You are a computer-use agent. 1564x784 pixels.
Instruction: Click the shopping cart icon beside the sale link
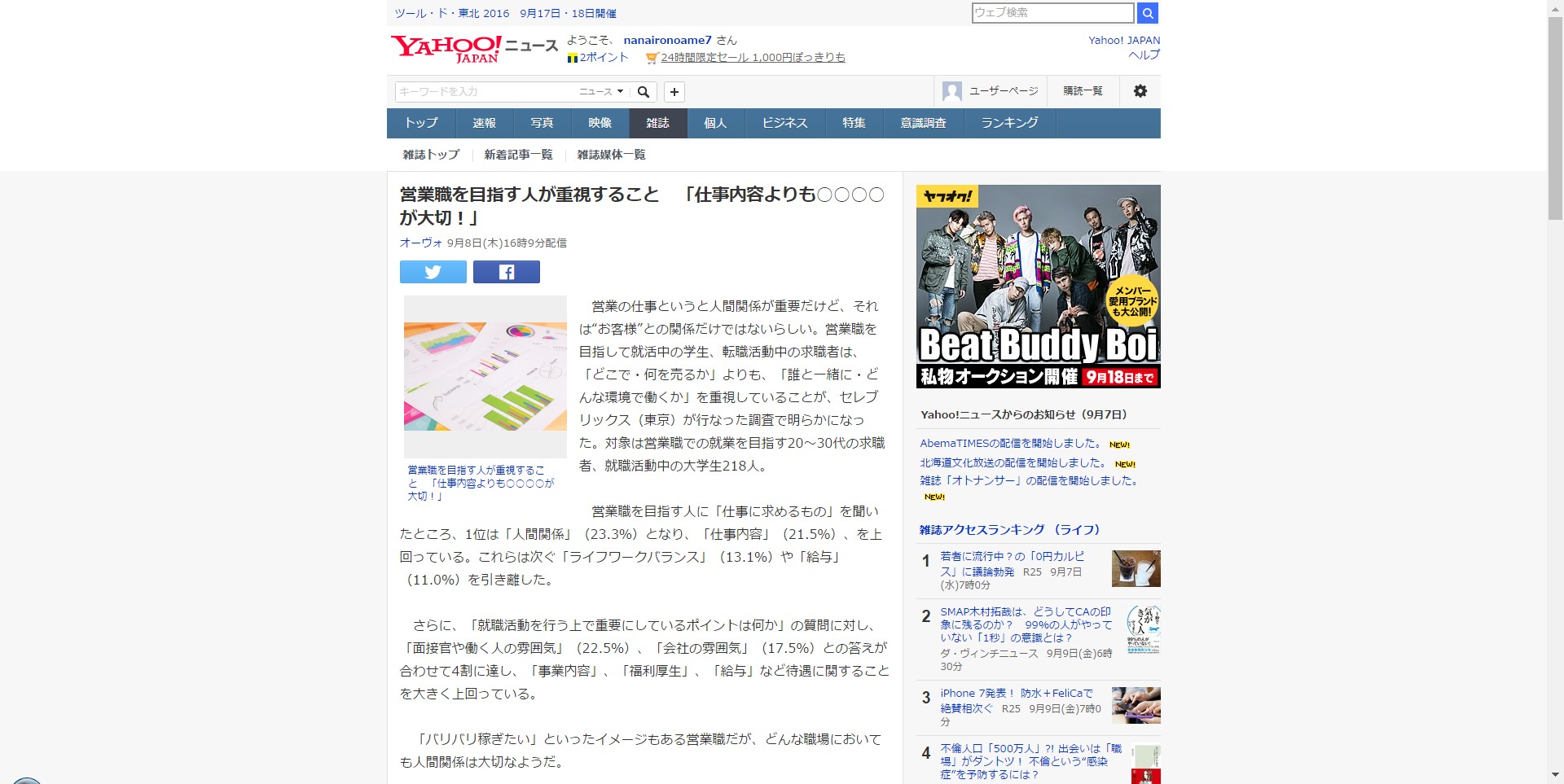[x=652, y=58]
